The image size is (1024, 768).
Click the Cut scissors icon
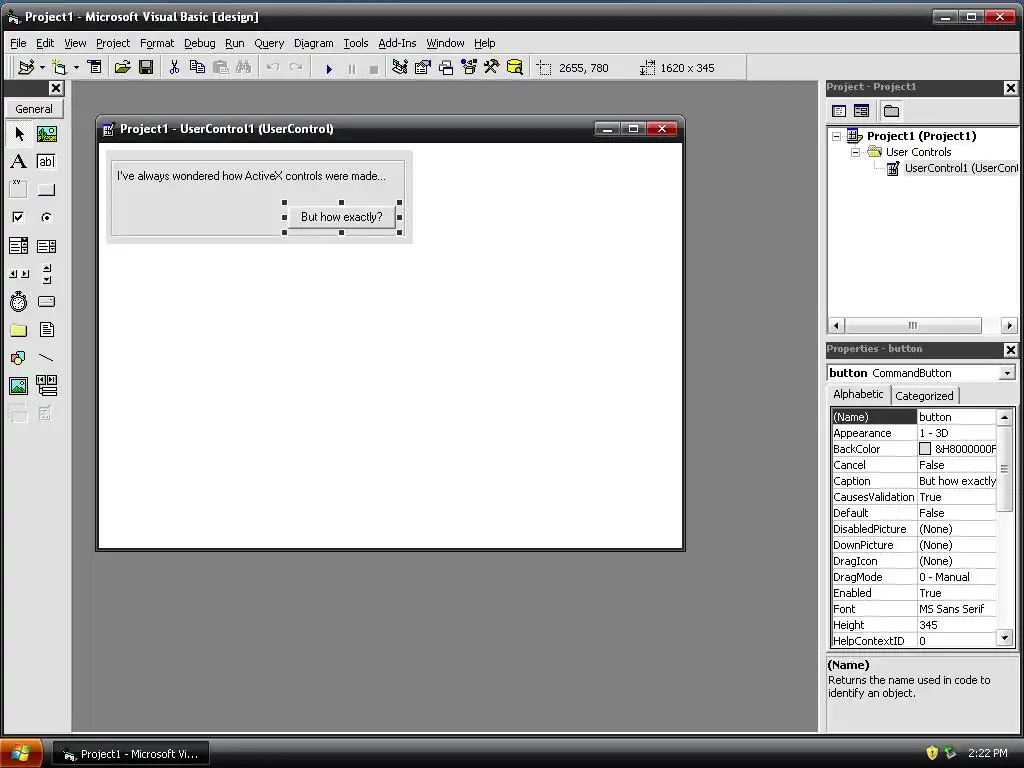tap(174, 67)
